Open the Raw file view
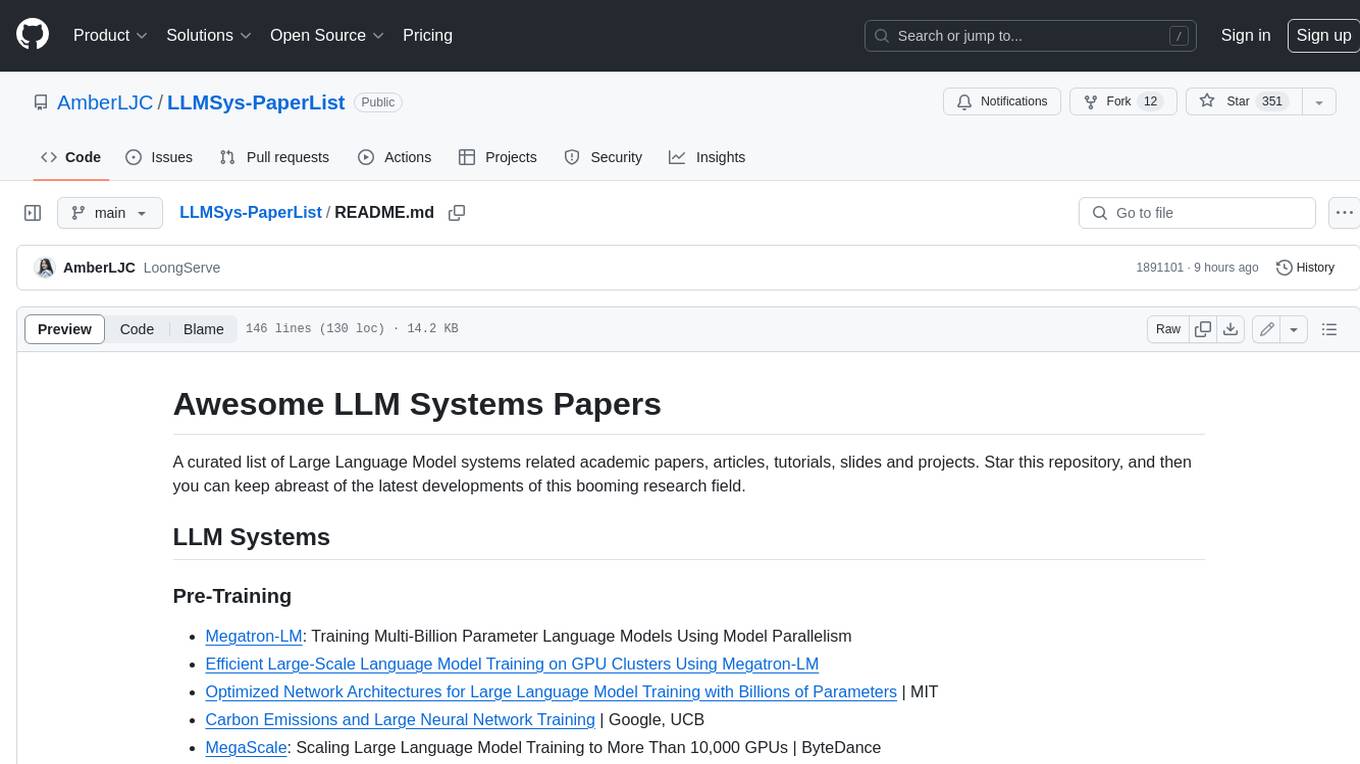The width and height of the screenshot is (1360, 764). 1168,329
